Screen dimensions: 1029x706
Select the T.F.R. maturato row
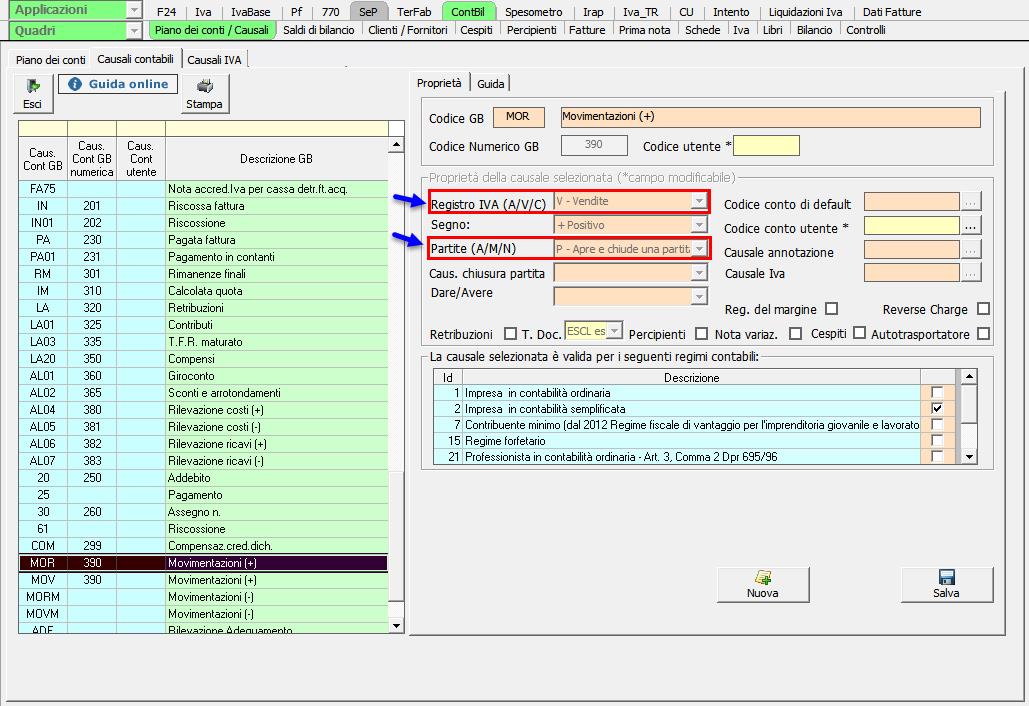(203, 342)
